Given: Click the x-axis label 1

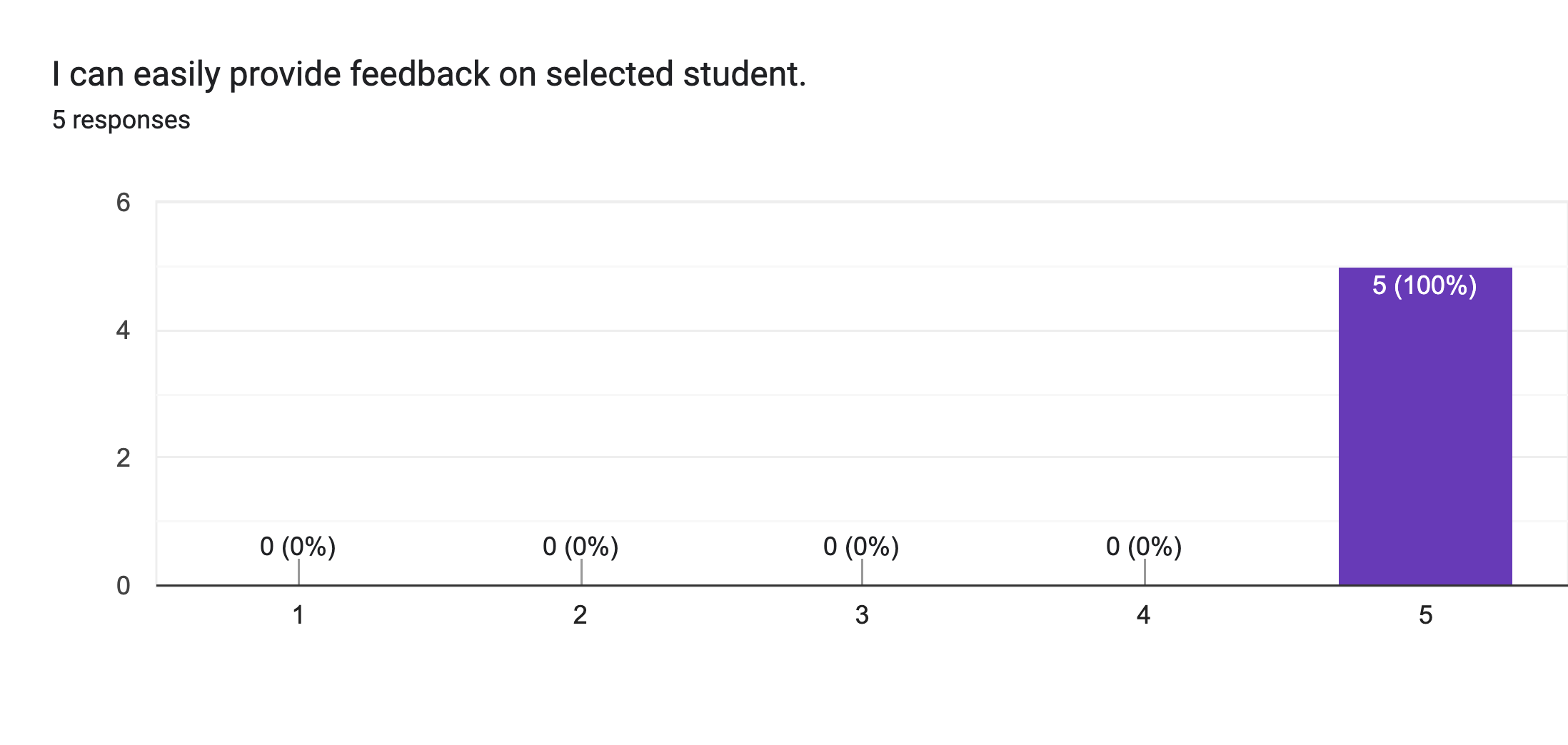Looking at the screenshot, I should [298, 615].
